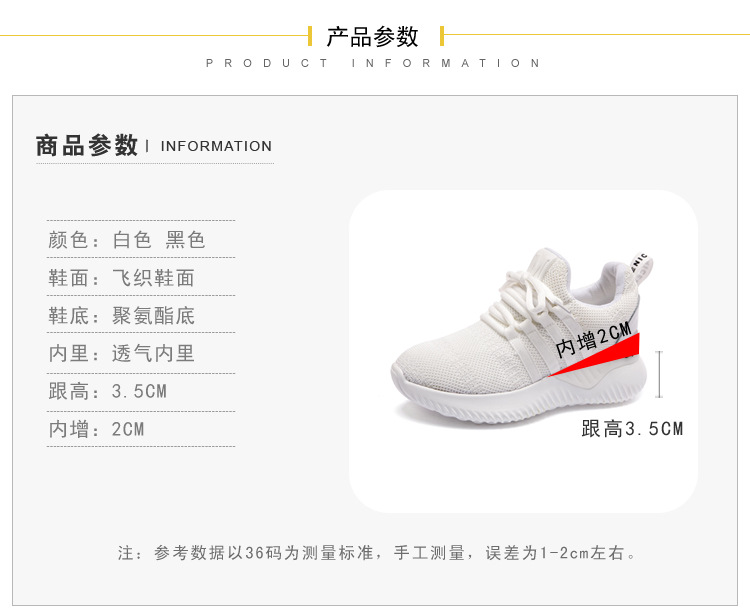750x615 pixels.
Task: Click the PRODUCT INFORMATION subtitle
Action: pos(374,63)
